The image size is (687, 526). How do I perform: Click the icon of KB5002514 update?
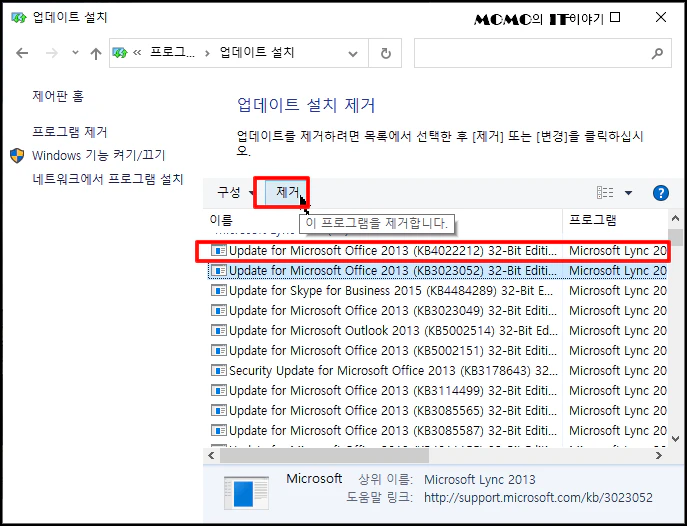[219, 330]
